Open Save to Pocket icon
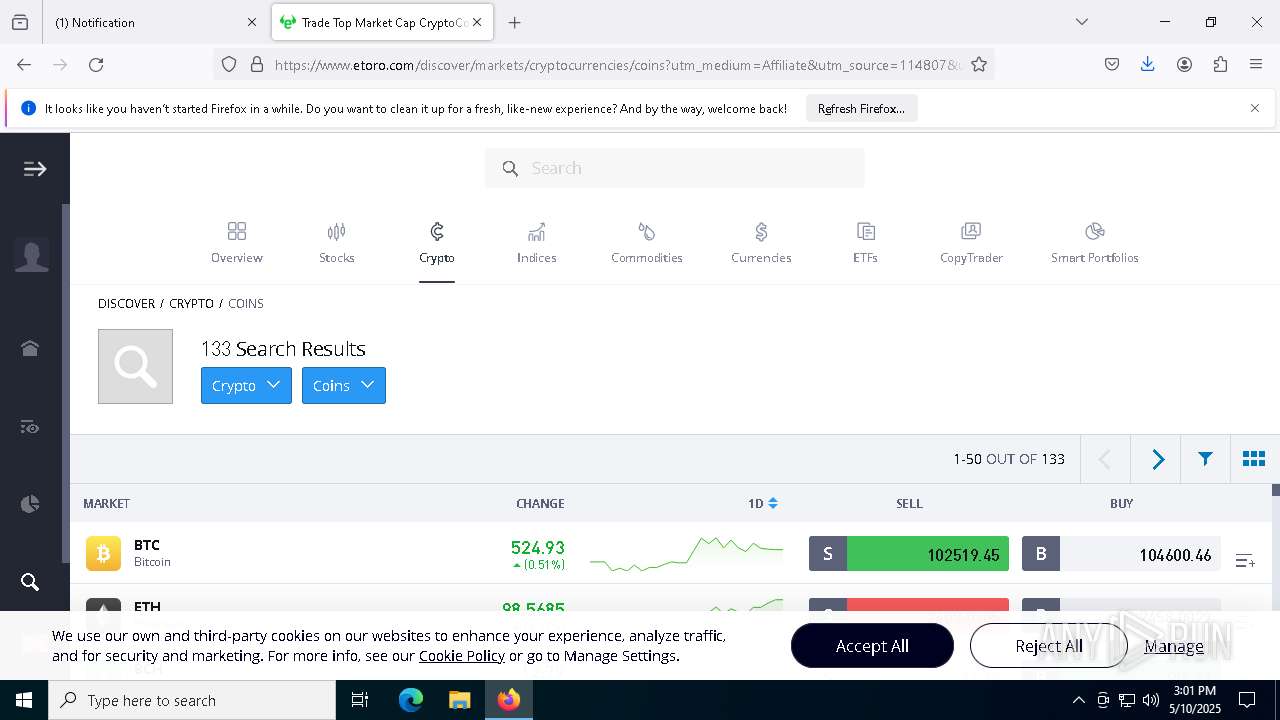The width and height of the screenshot is (1280, 720). coord(1112,64)
